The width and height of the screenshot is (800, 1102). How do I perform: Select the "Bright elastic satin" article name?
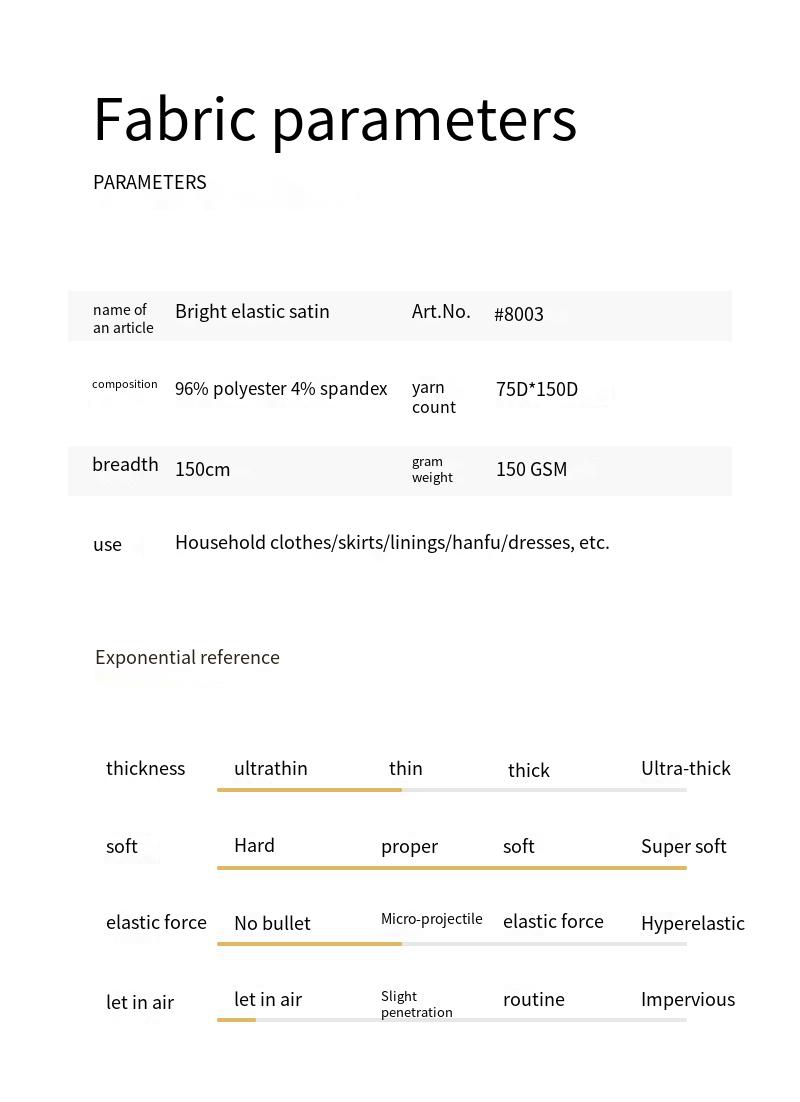pyautogui.click(x=252, y=311)
